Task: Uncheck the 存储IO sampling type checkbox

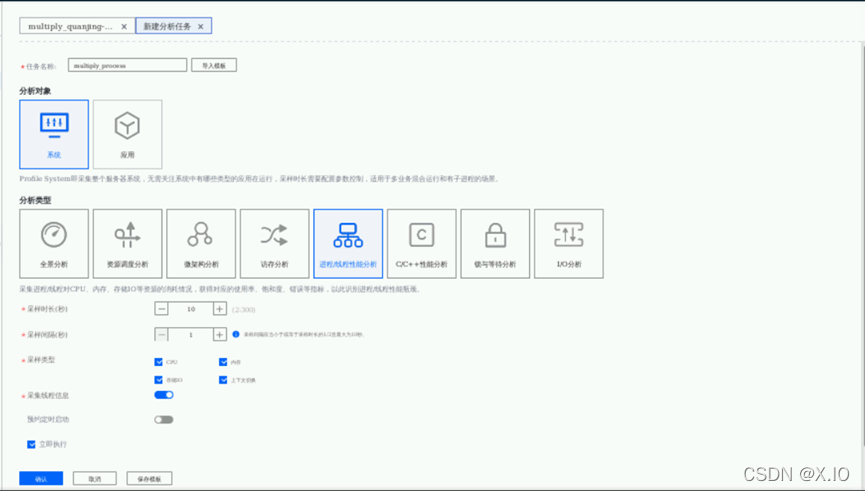Action: point(159,380)
